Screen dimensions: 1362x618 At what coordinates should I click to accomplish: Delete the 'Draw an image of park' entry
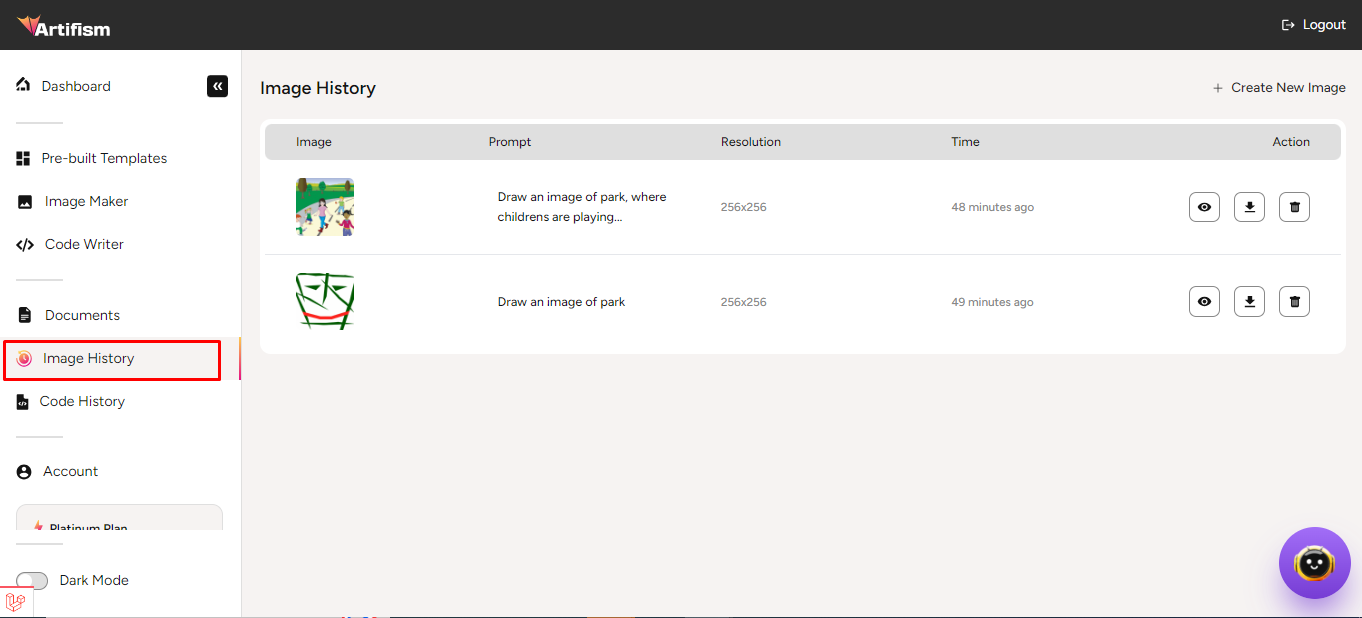1294,301
